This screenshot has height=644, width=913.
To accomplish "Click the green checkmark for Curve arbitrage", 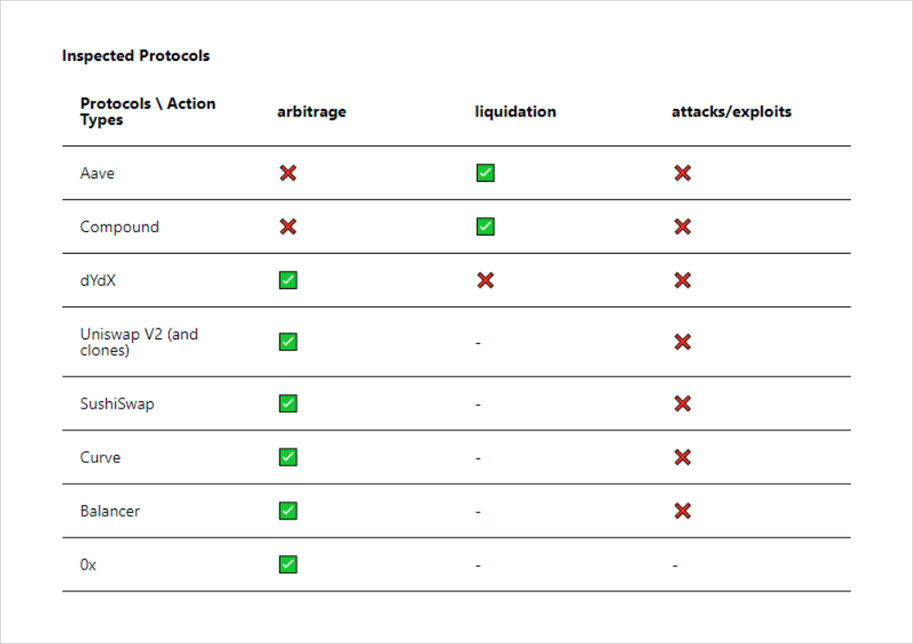I will click(288, 458).
